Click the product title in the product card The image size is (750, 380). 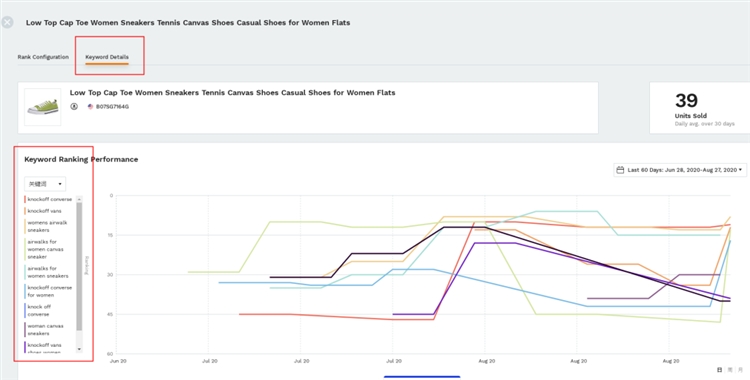tap(232, 93)
